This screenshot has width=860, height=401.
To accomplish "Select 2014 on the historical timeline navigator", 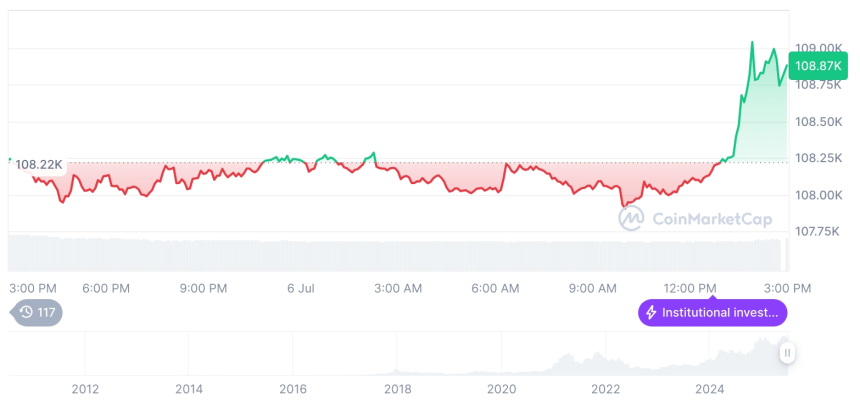I will tap(189, 388).
